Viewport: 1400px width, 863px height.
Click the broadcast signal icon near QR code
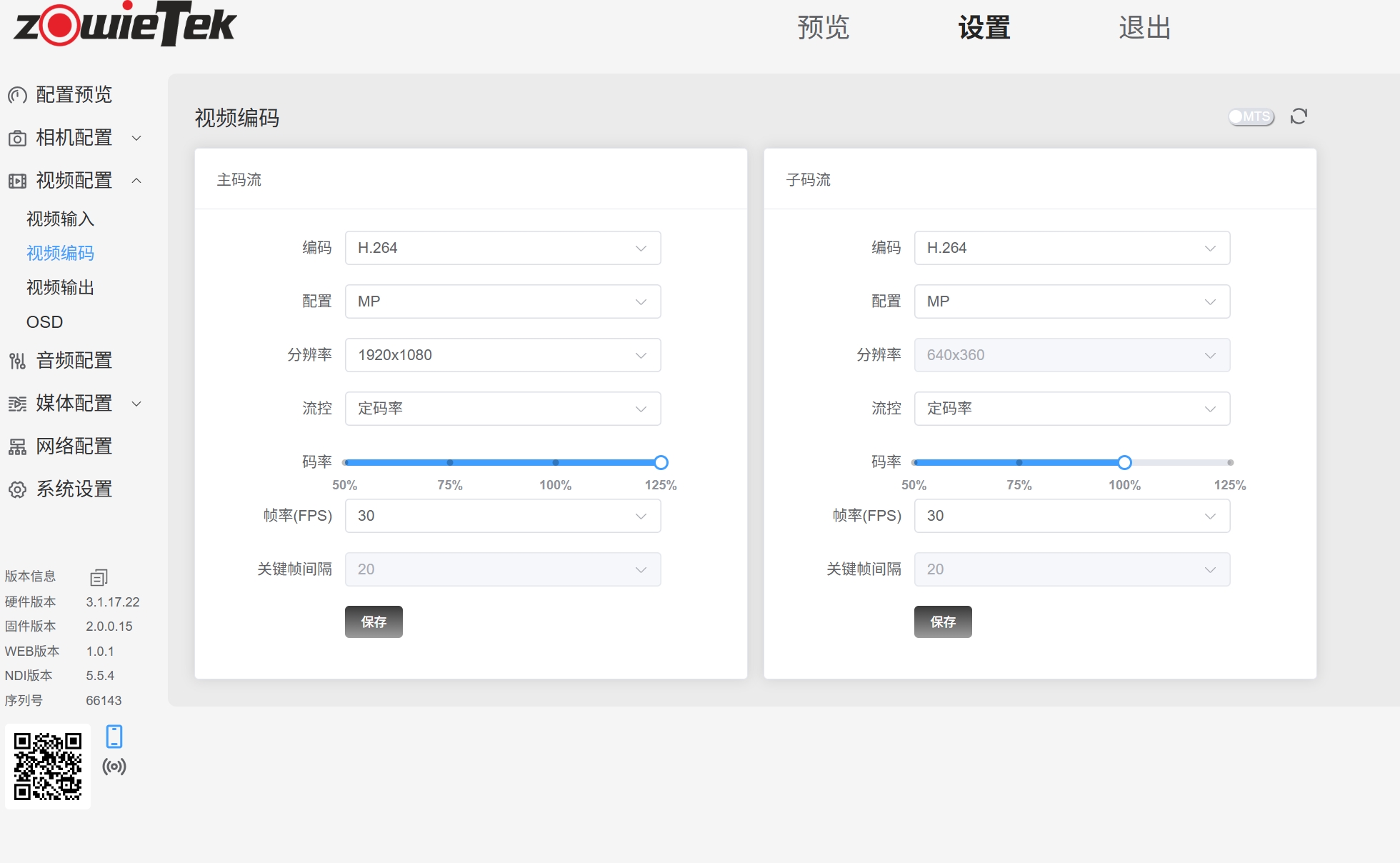[x=114, y=767]
